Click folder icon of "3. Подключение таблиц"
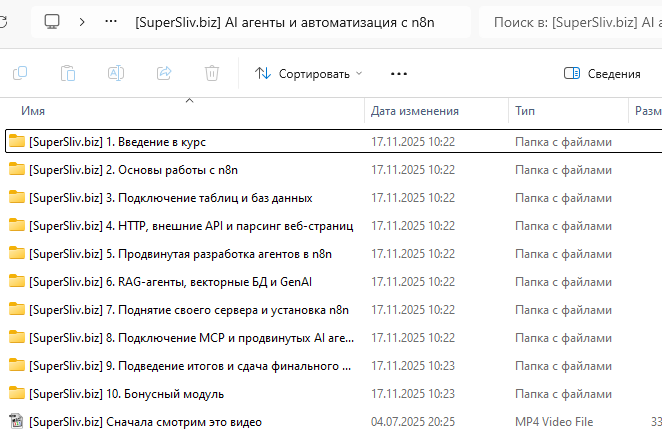This screenshot has width=662, height=444. coord(17,197)
